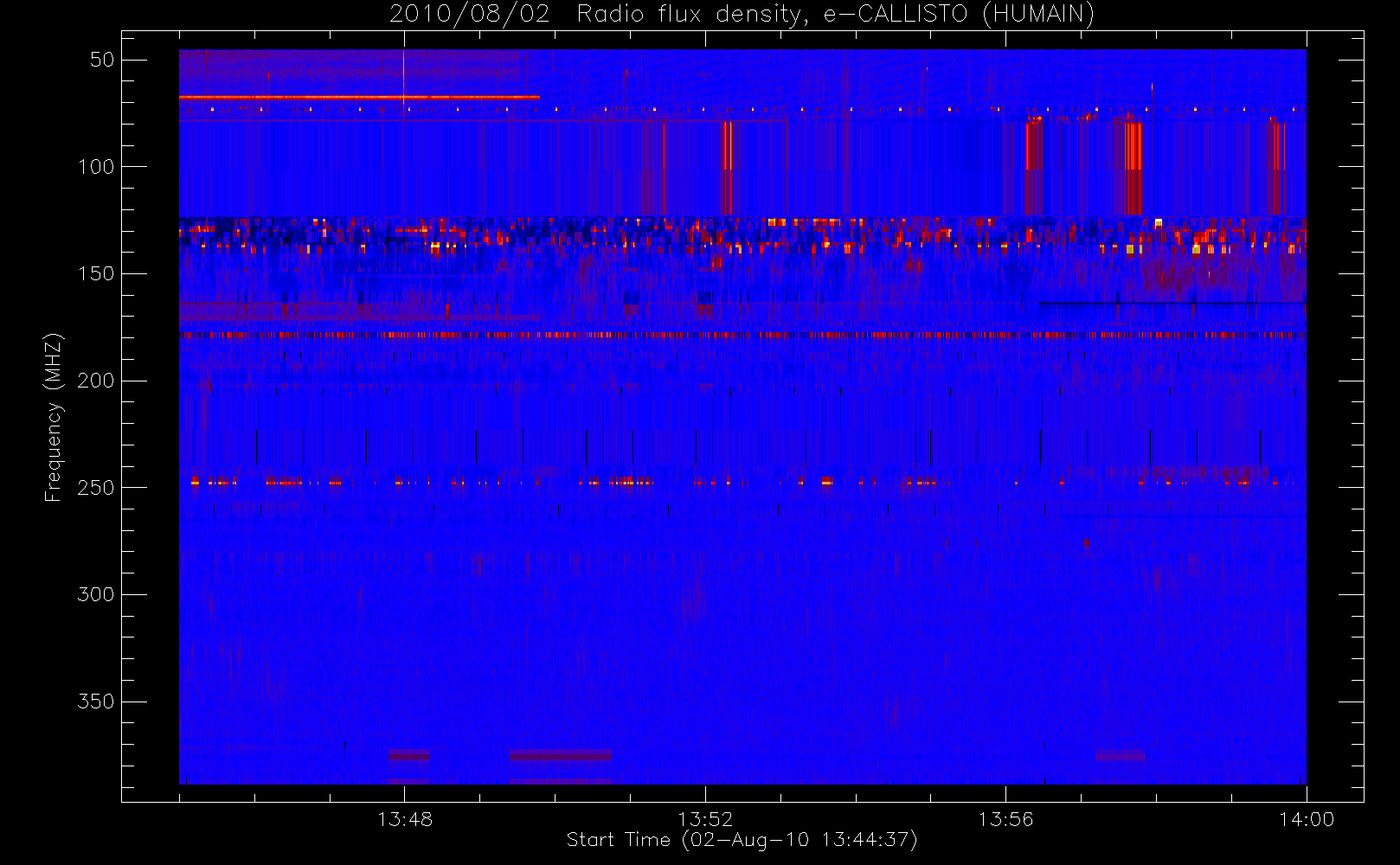Click the 150 frequency tick label
1400x865 pixels.
[x=96, y=274]
